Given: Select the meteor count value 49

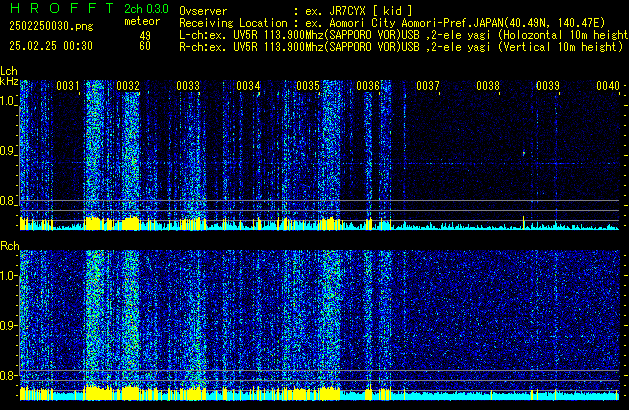Looking at the screenshot, I should pos(145,36).
